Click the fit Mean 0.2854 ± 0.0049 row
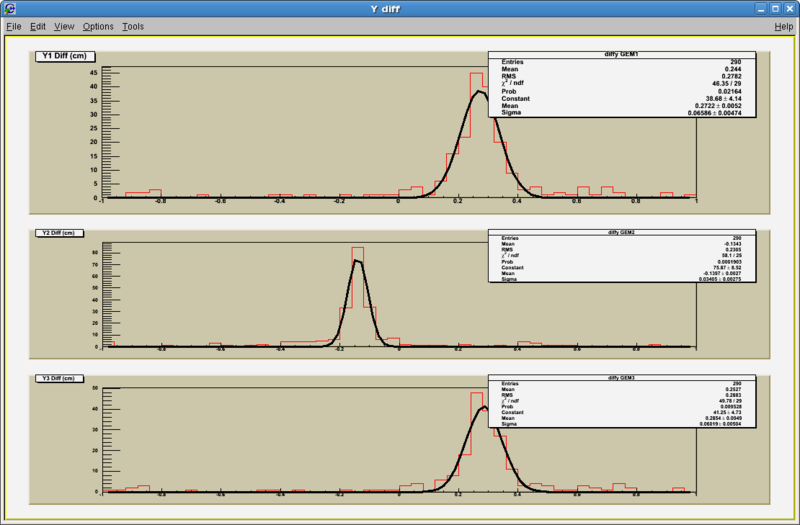Viewport: 800px width, 525px height. pyautogui.click(x=621, y=418)
